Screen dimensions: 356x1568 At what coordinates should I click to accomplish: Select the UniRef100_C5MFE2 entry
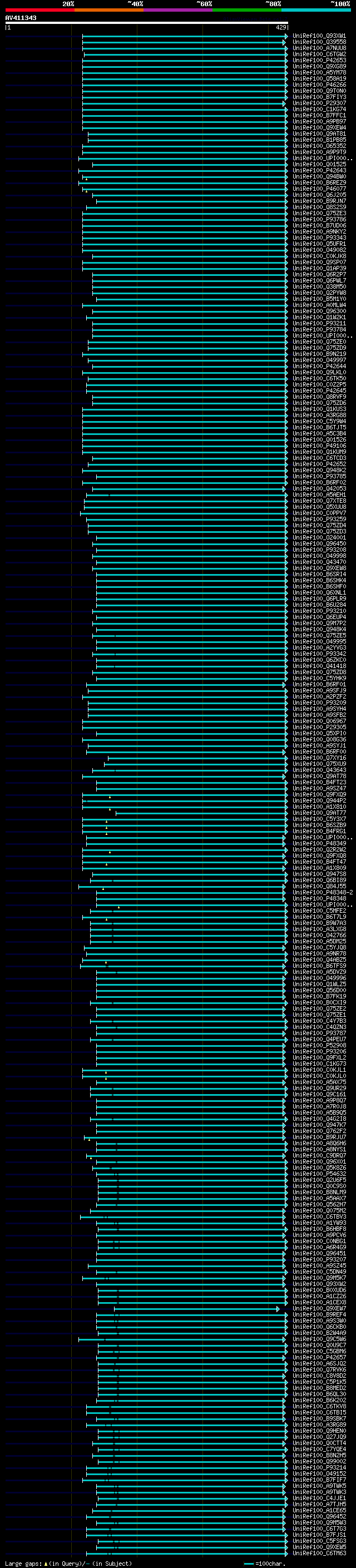[319, 911]
